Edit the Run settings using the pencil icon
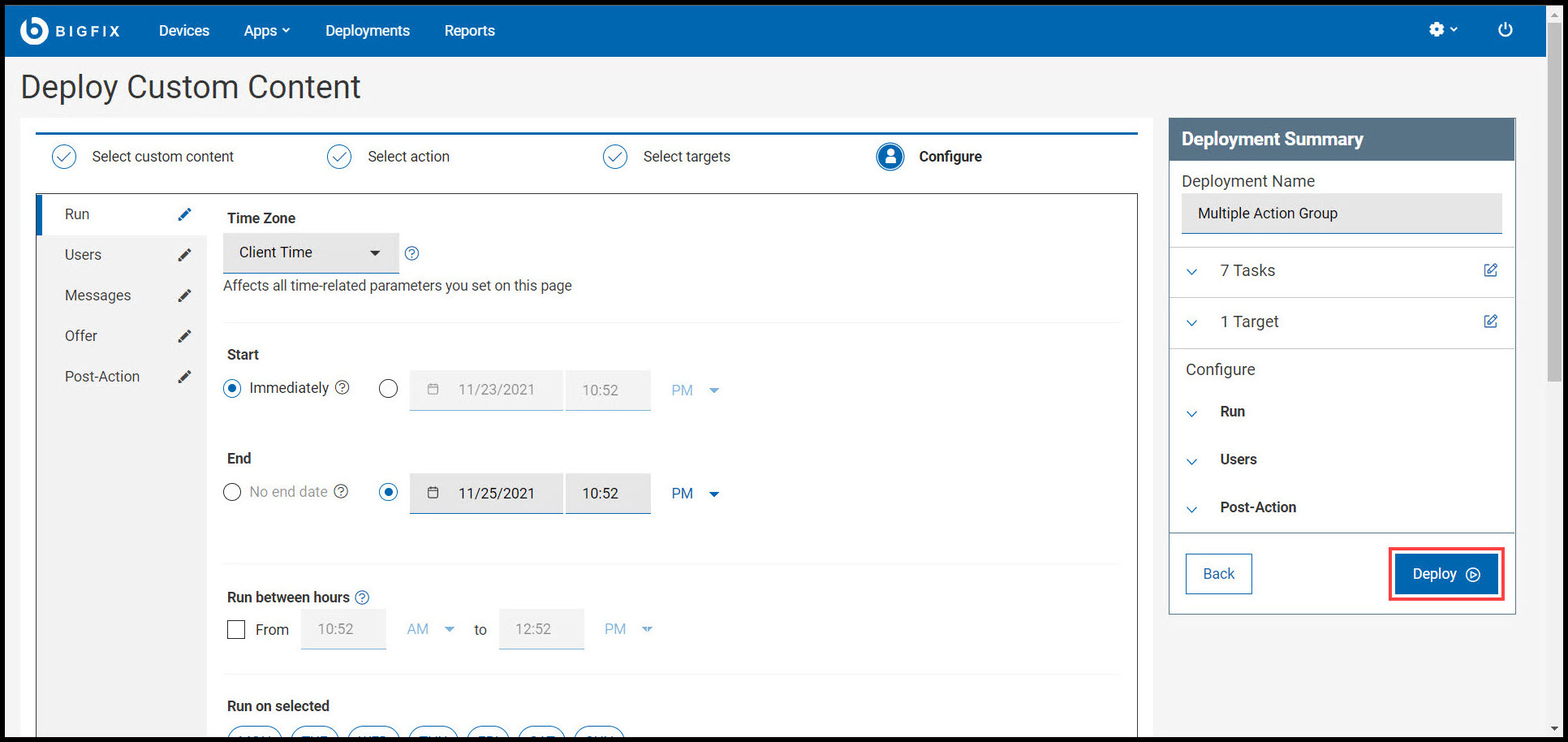This screenshot has height=742, width=1568. pyautogui.click(x=185, y=214)
